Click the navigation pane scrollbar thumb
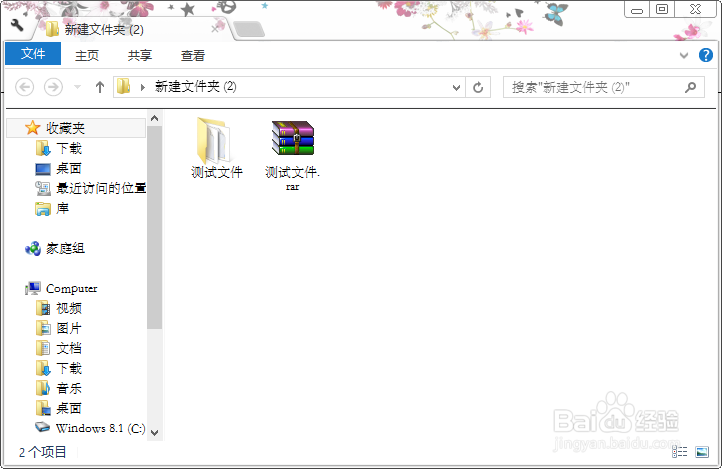This screenshot has width=722, height=469. point(155,227)
